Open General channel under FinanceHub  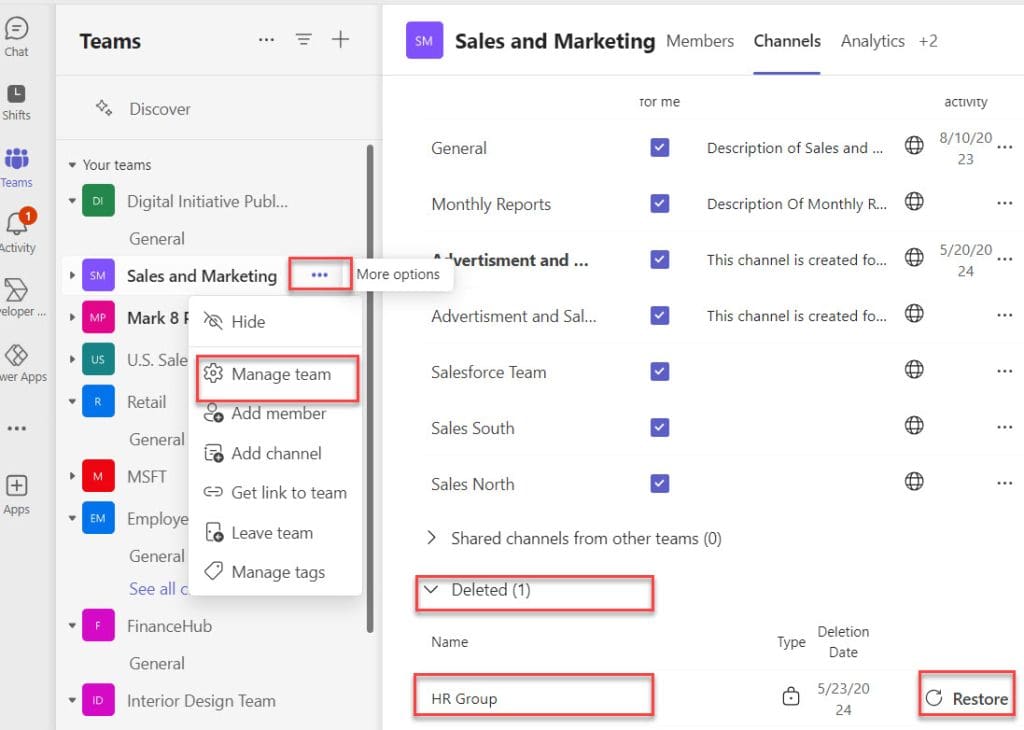coord(157,663)
